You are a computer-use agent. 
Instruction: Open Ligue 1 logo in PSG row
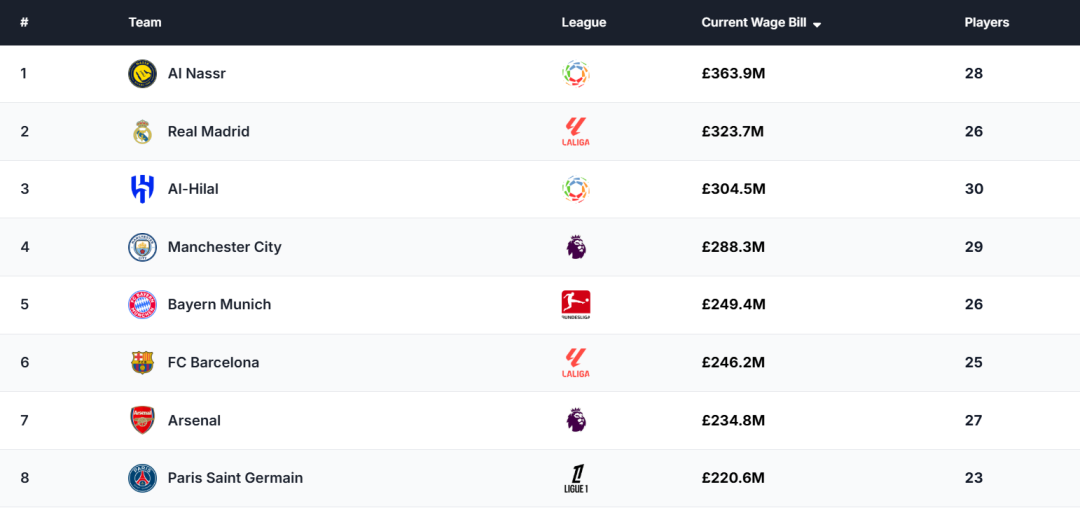pyautogui.click(x=576, y=478)
